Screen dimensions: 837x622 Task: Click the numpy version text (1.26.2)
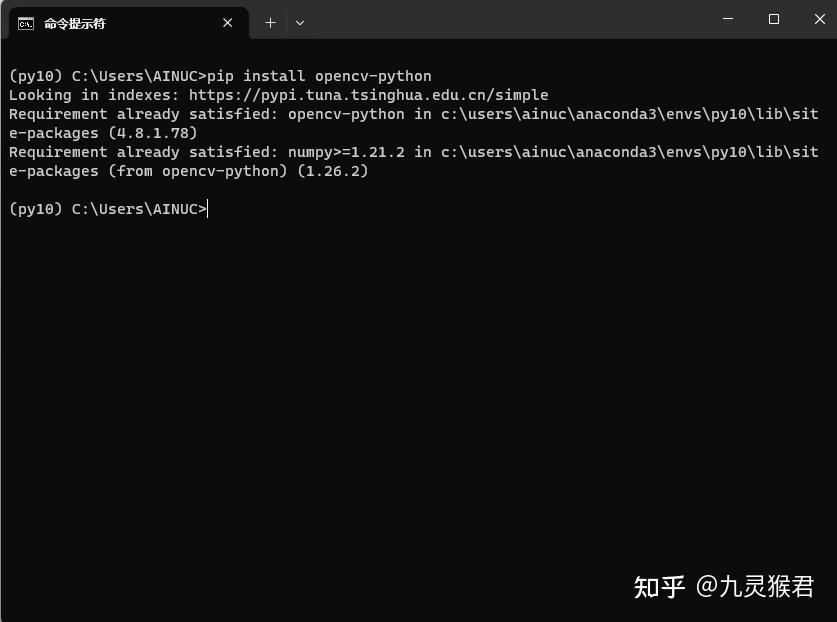coord(330,171)
